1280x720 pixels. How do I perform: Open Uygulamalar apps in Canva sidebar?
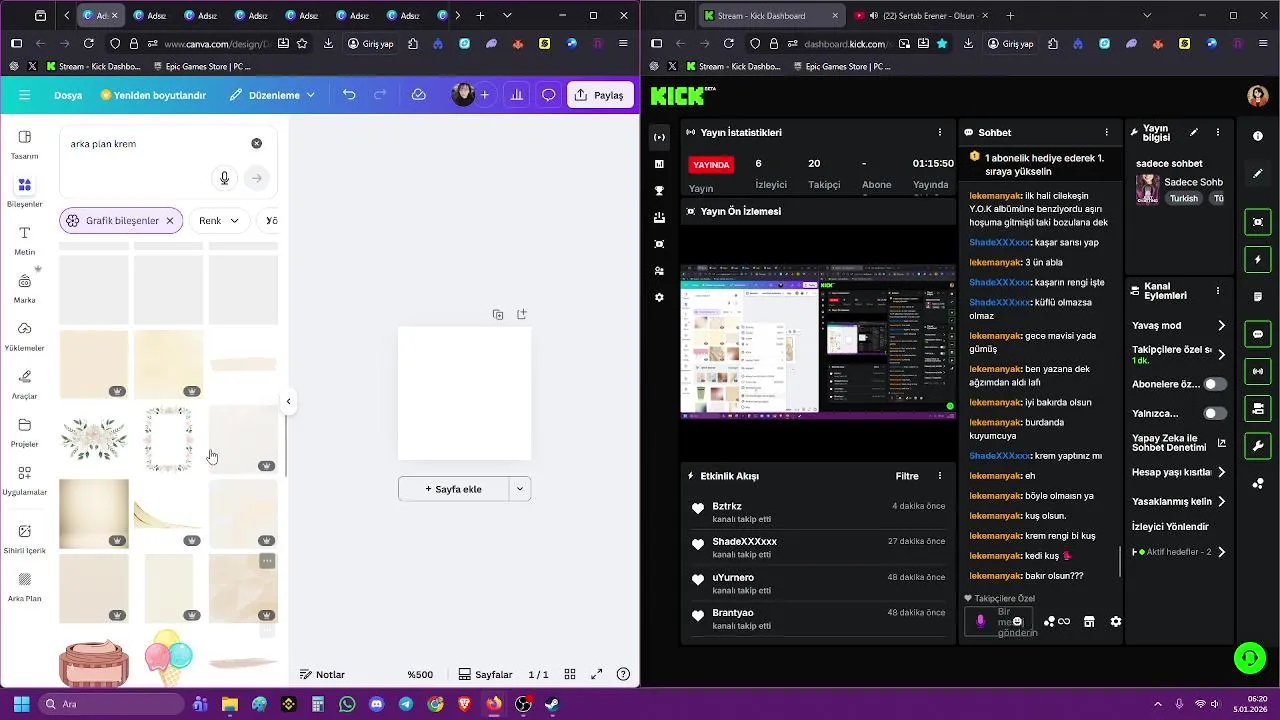[x=25, y=480]
